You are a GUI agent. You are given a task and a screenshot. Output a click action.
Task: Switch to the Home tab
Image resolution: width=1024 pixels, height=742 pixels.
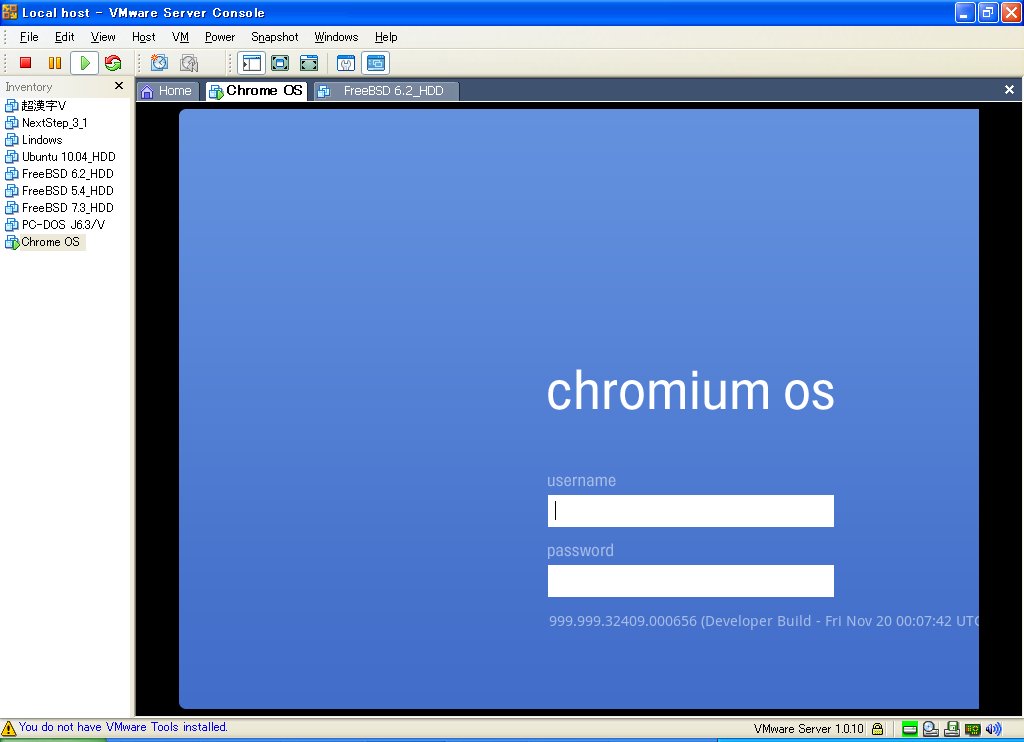point(167,91)
